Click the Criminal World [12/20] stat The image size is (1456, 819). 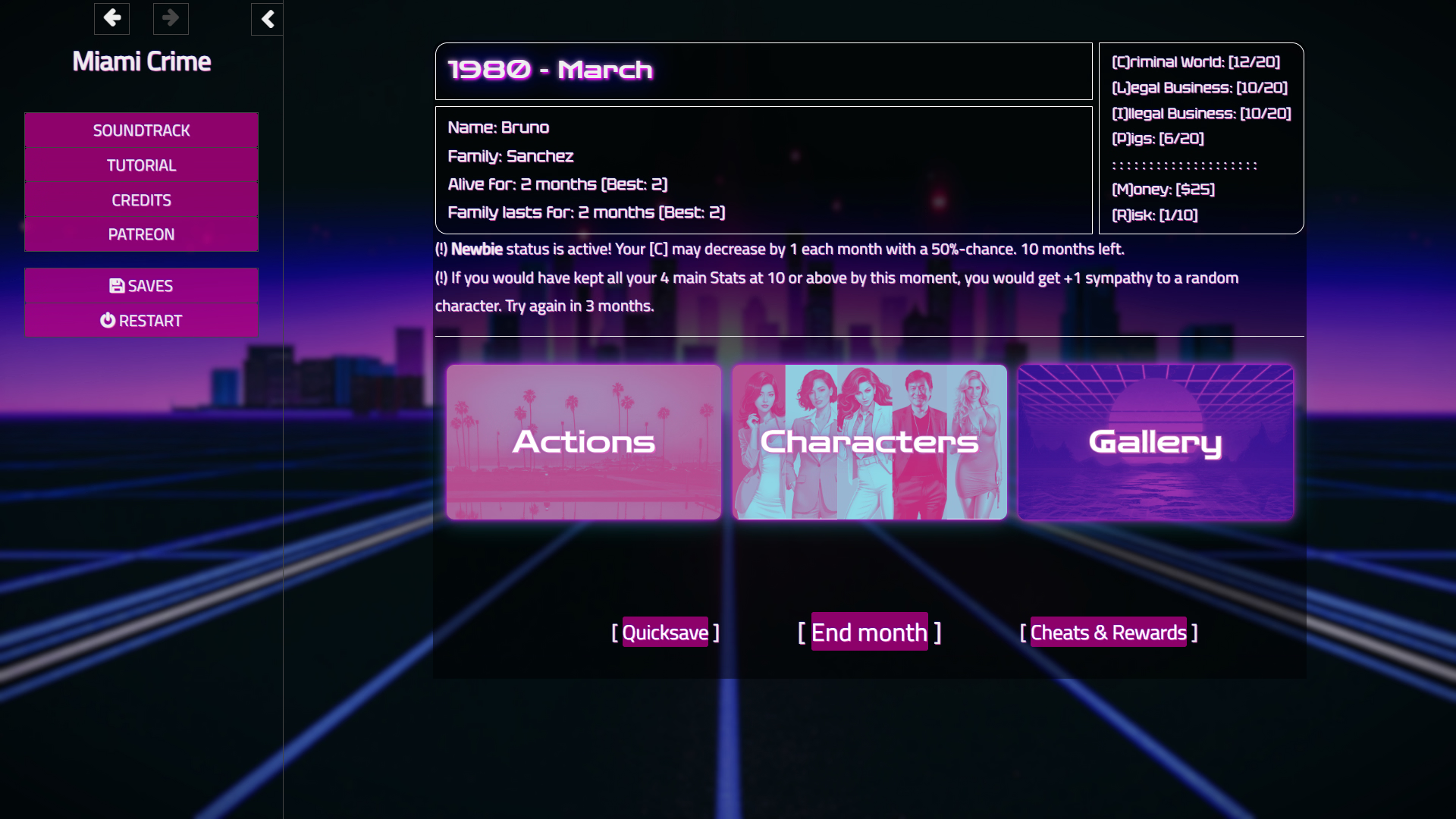point(1196,62)
